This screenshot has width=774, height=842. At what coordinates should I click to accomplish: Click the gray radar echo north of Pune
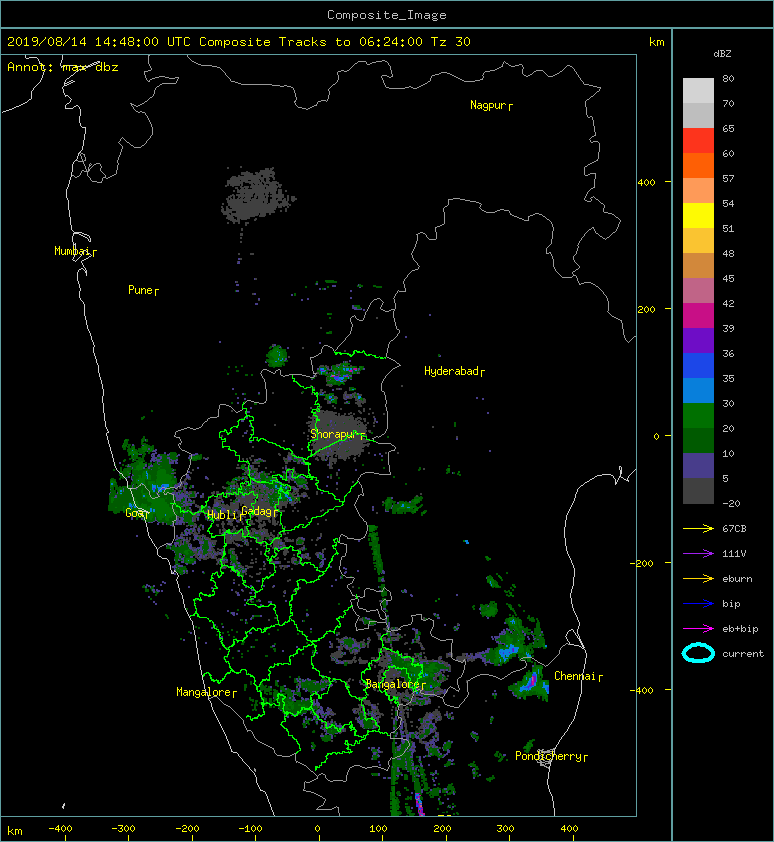pos(257,194)
